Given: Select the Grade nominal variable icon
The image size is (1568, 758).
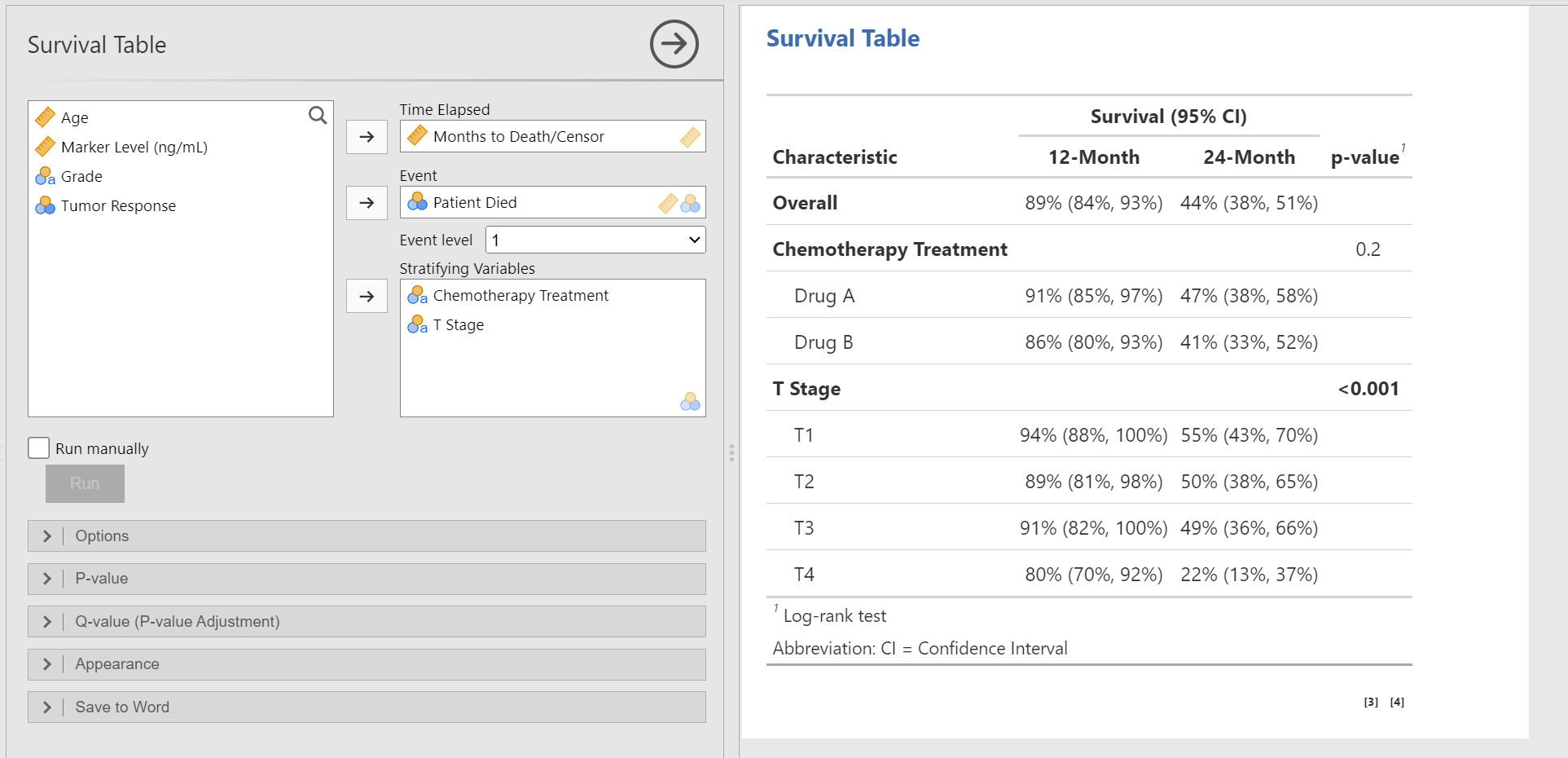Looking at the screenshot, I should point(46,176).
